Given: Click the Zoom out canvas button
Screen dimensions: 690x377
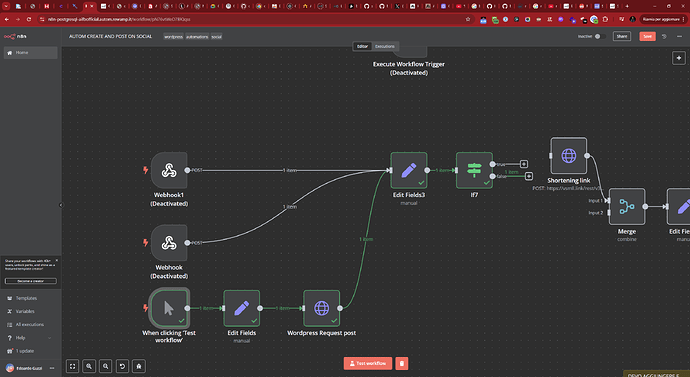Looking at the screenshot, I should click(106, 366).
